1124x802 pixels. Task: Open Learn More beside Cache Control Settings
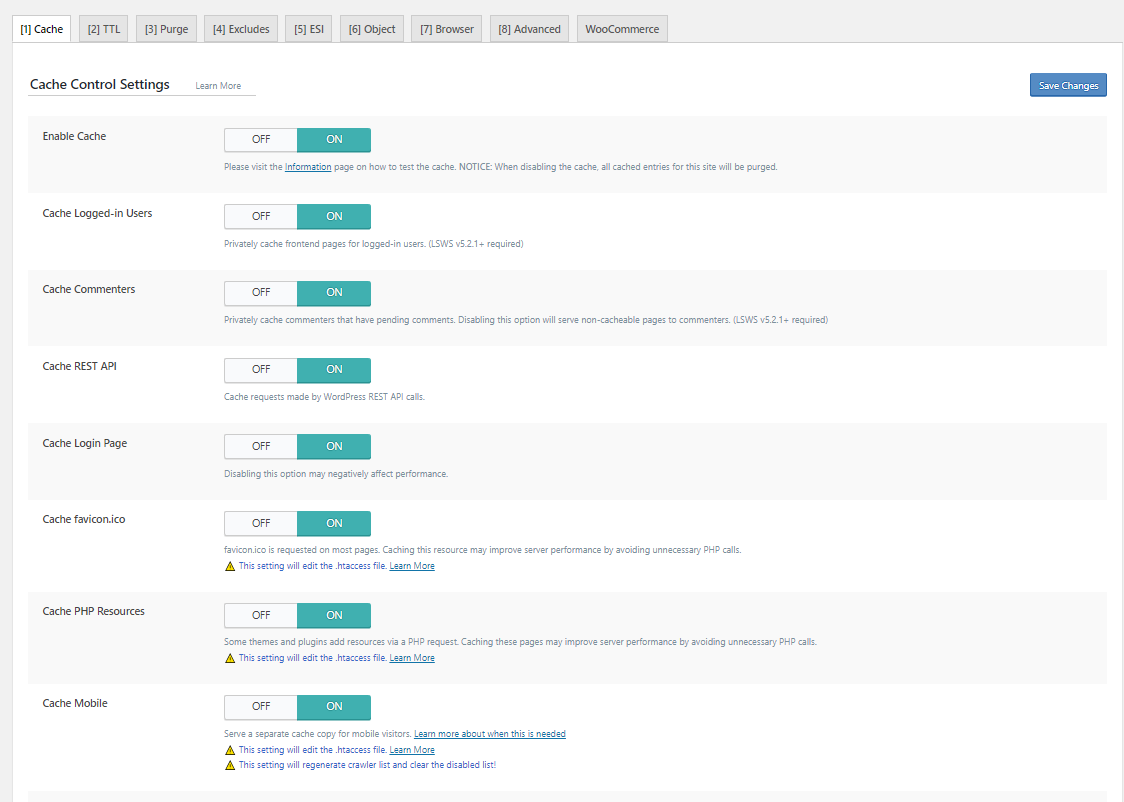(x=218, y=86)
